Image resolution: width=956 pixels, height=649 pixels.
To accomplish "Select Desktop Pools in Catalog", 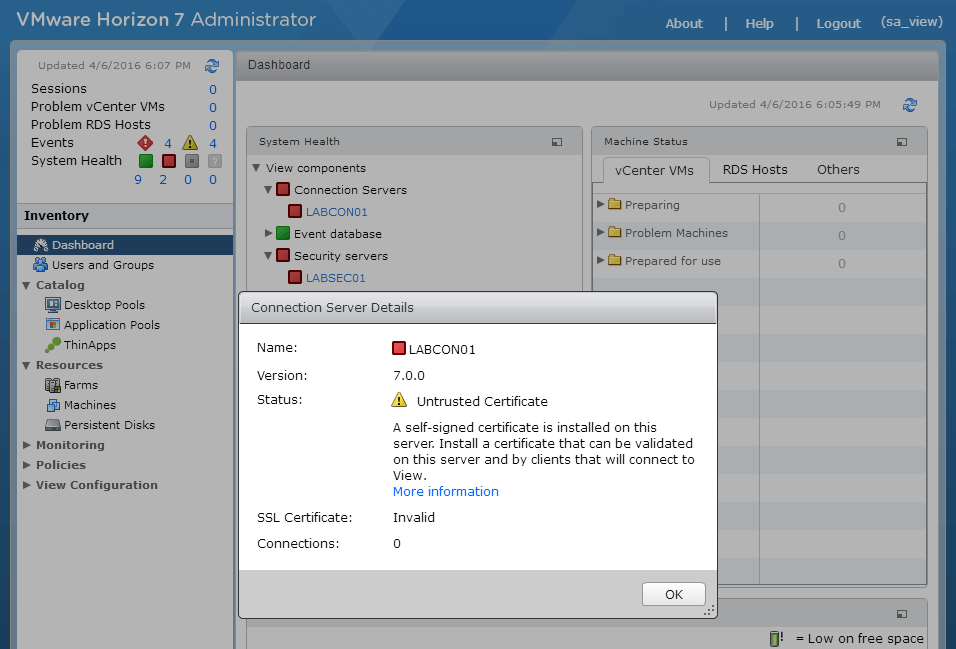I will coord(105,304).
